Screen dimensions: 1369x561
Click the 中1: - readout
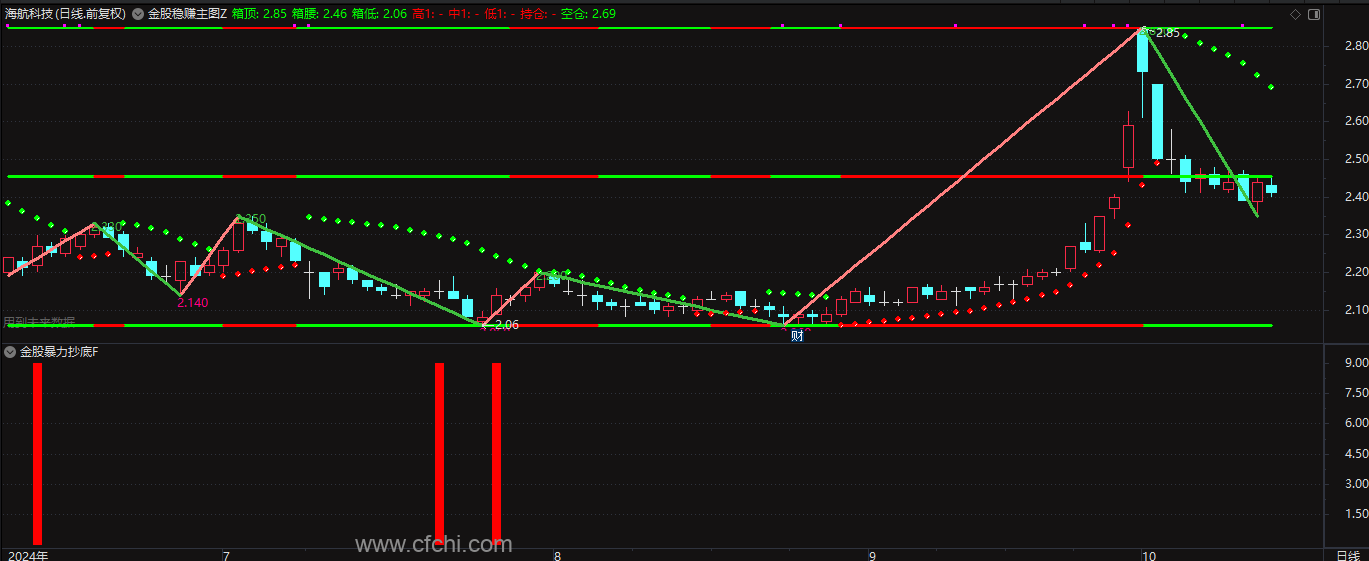click(x=464, y=14)
